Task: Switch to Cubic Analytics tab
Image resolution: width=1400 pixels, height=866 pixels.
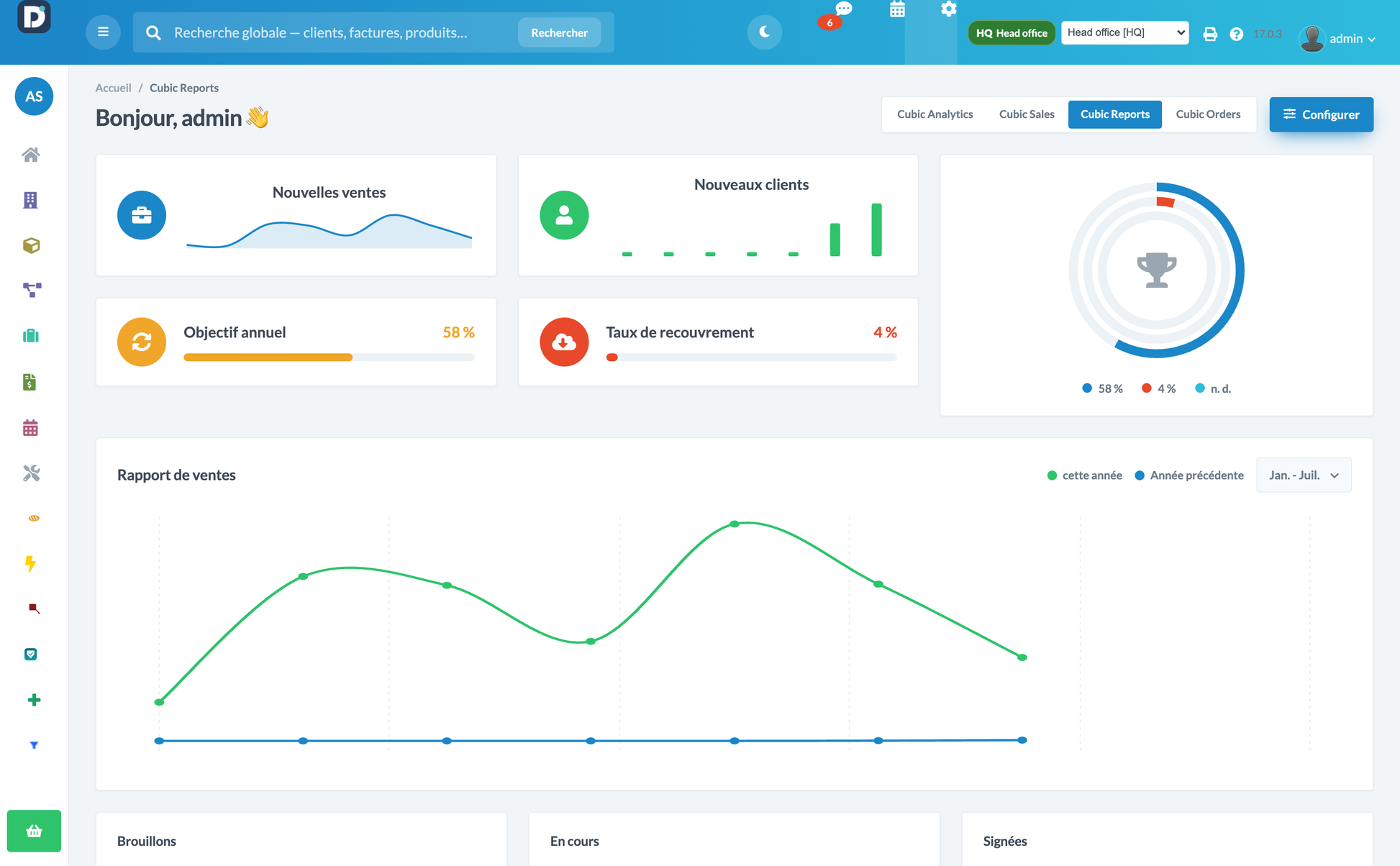Action: [935, 114]
